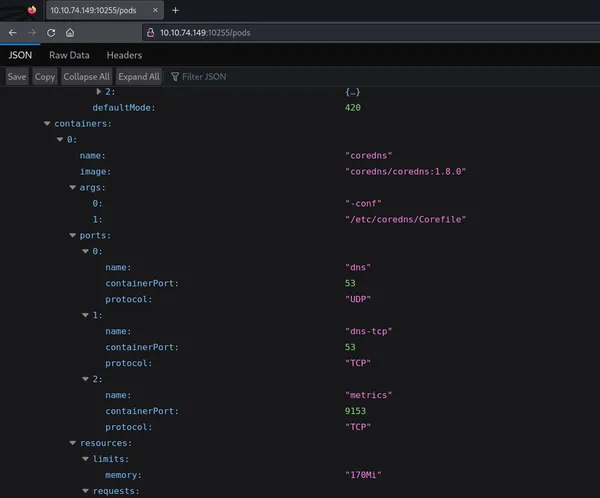Click the insecure connection lock icon
Screen dimensions: 600x498
tap(150, 32)
